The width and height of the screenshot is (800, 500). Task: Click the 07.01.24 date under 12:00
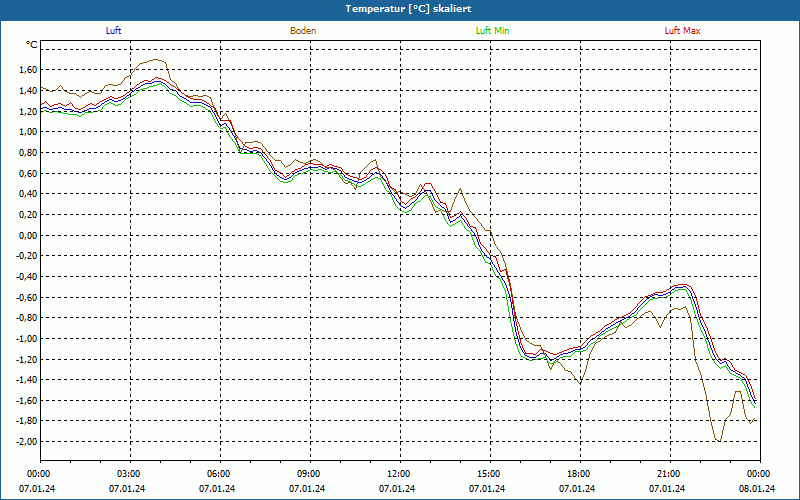coord(397,489)
